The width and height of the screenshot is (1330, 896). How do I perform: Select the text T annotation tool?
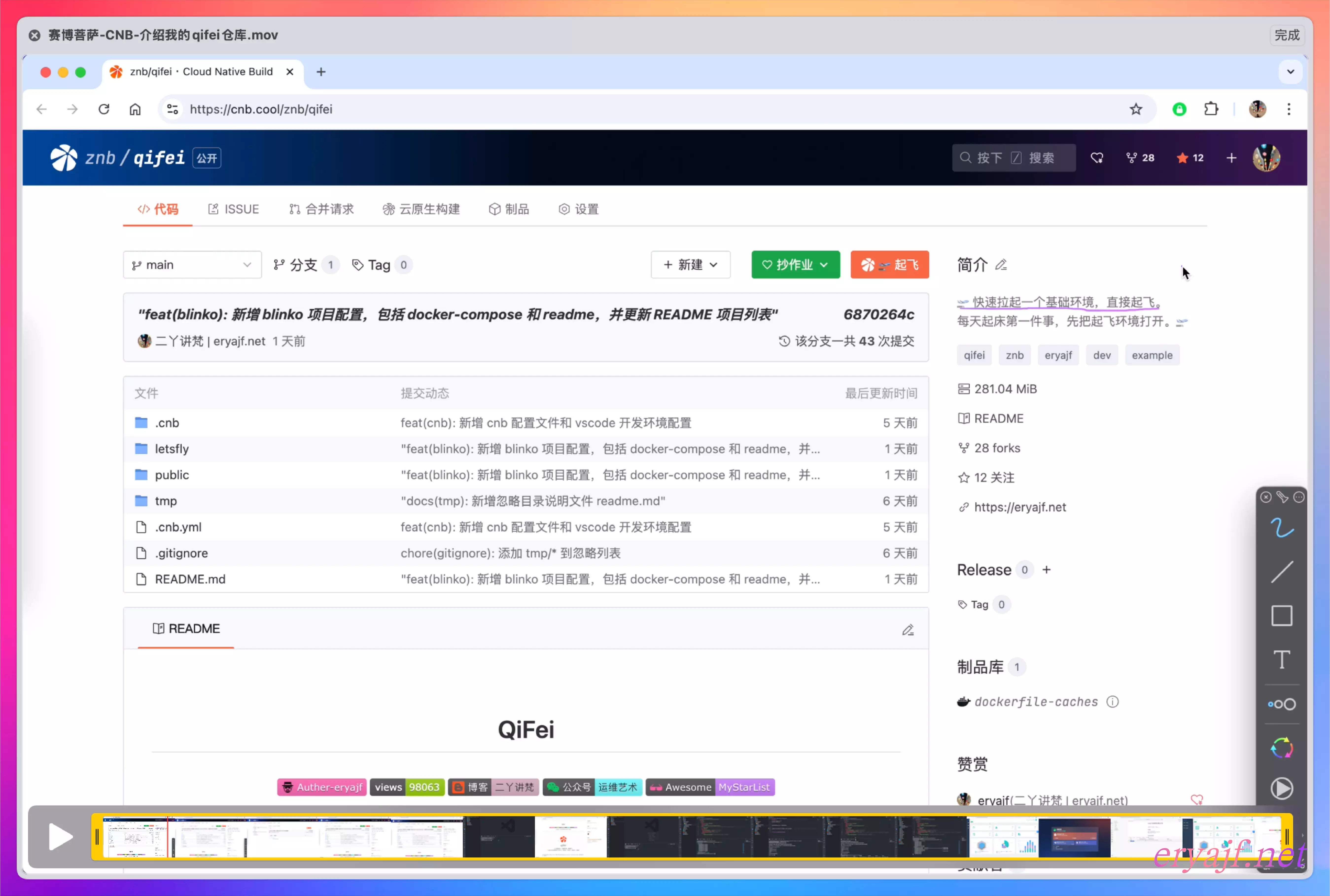1281,659
